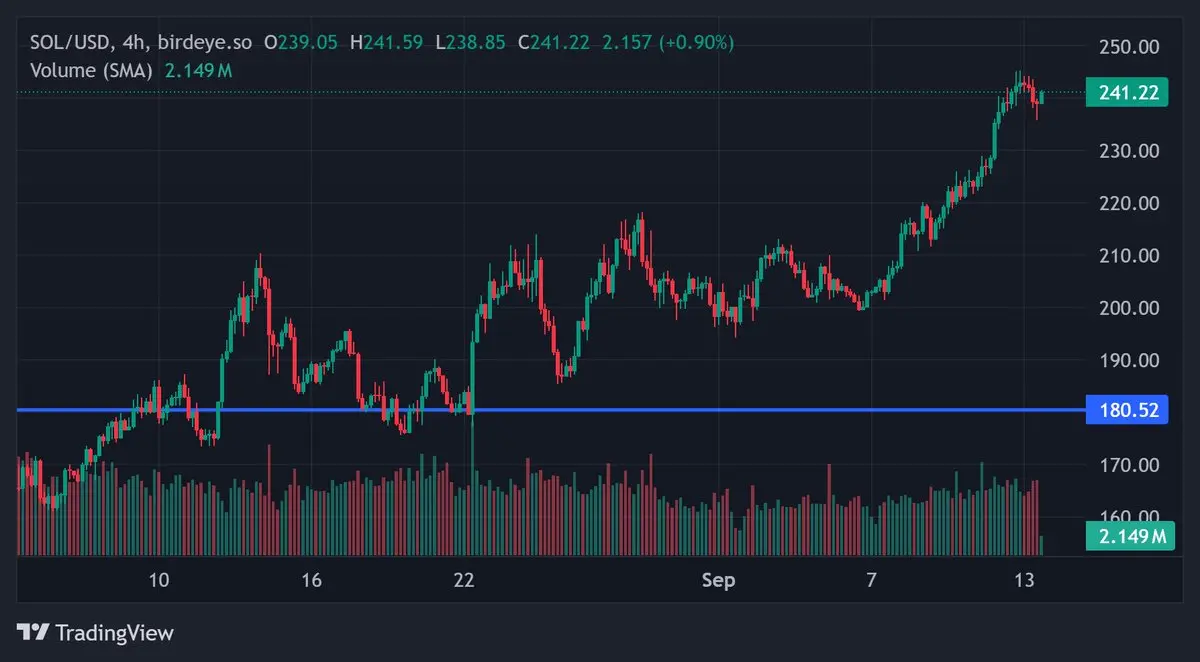Click the 160.00 price axis label
Viewport: 1200px width, 662px height.
pos(1128,516)
